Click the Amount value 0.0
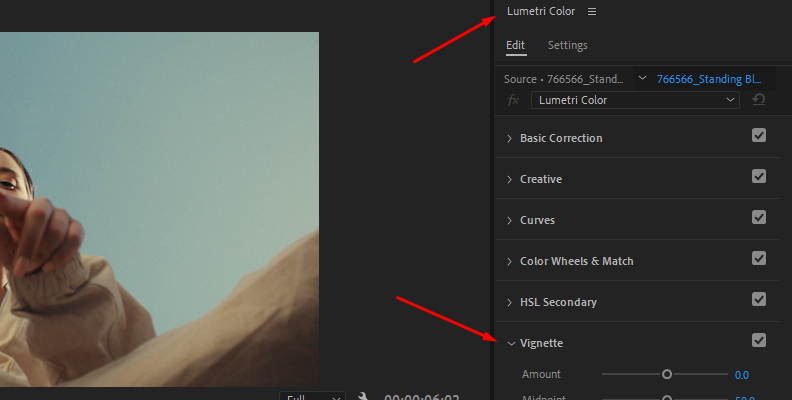This screenshot has width=792, height=400. [x=741, y=375]
